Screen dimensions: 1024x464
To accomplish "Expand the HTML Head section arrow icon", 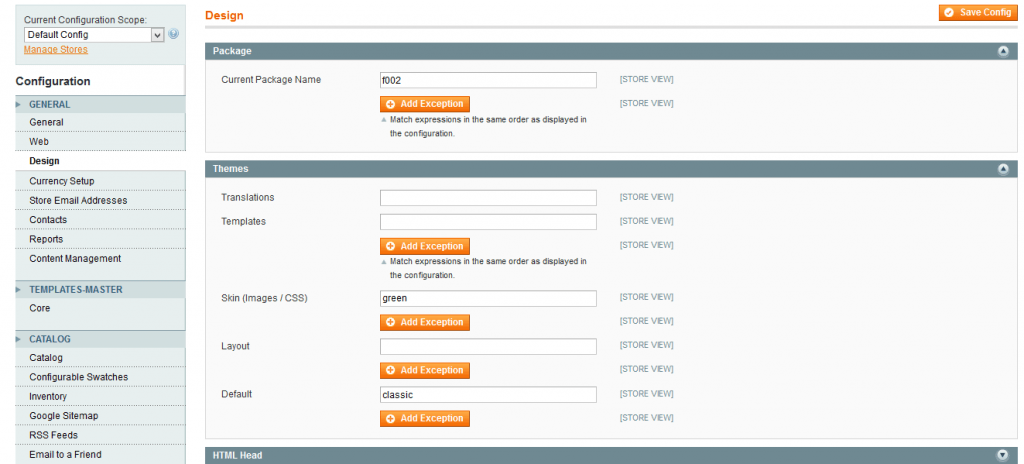I will [x=1003, y=455].
